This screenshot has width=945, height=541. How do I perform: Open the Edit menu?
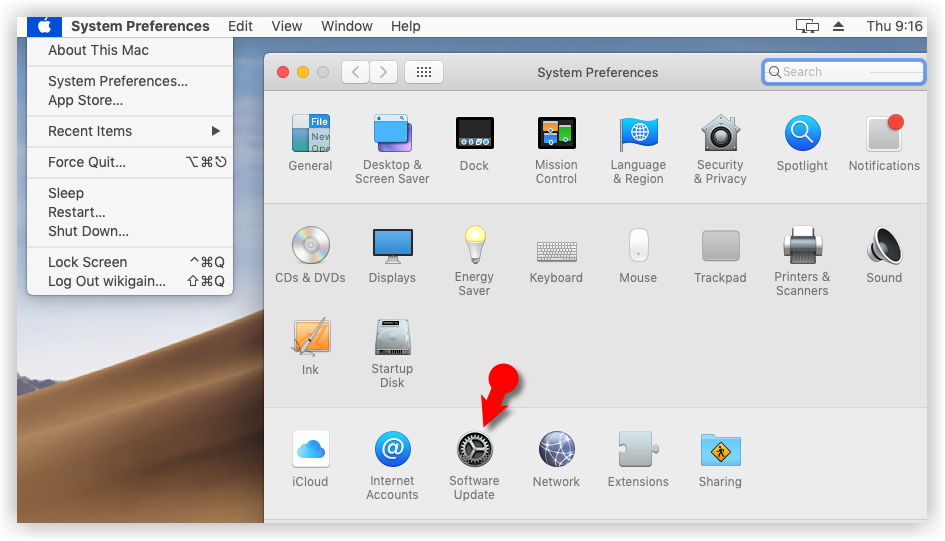click(x=240, y=27)
